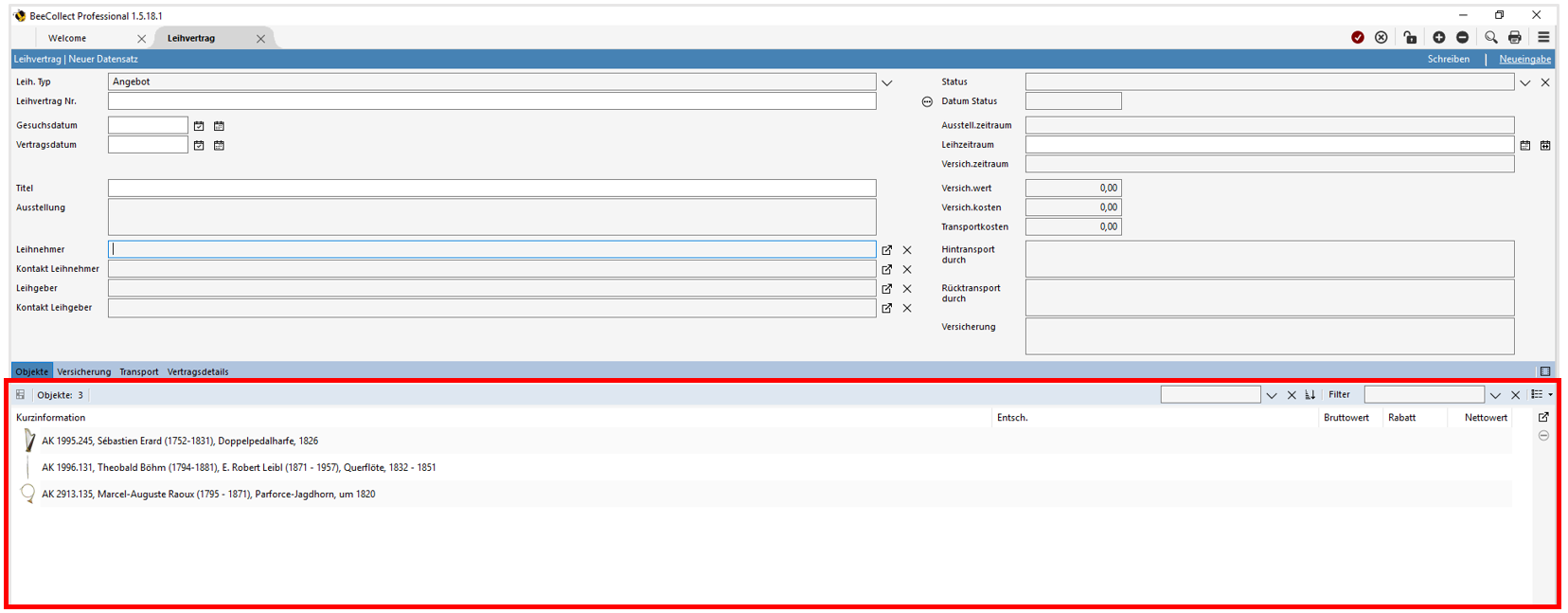This screenshot has width=1568, height=613.
Task: Open search with magnifying glass icon
Action: (1491, 38)
